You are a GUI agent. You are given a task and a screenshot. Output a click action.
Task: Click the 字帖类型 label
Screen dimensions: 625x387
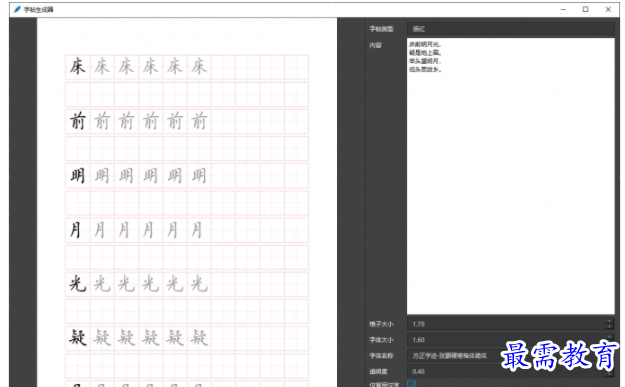pos(381,29)
